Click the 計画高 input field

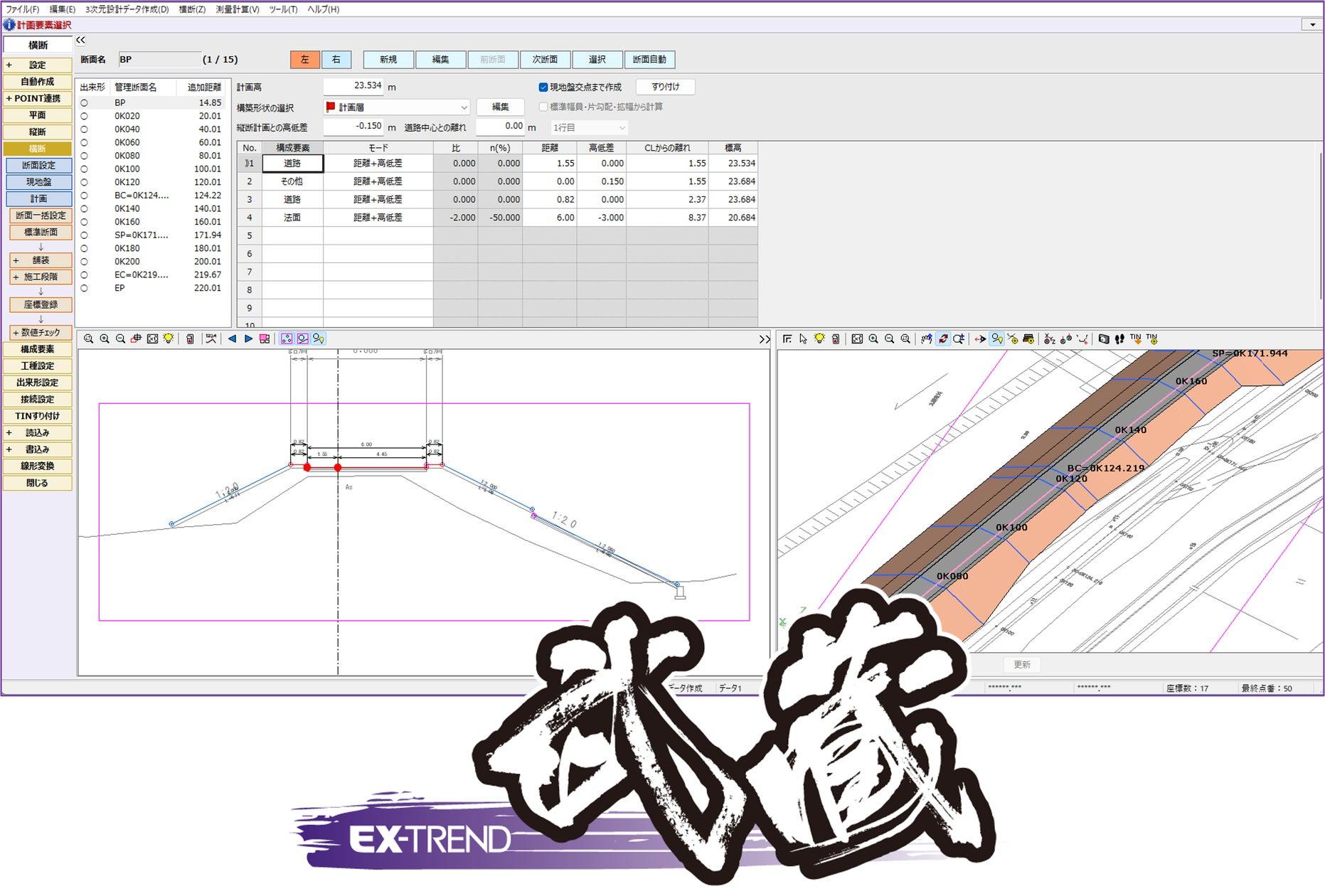tap(353, 87)
